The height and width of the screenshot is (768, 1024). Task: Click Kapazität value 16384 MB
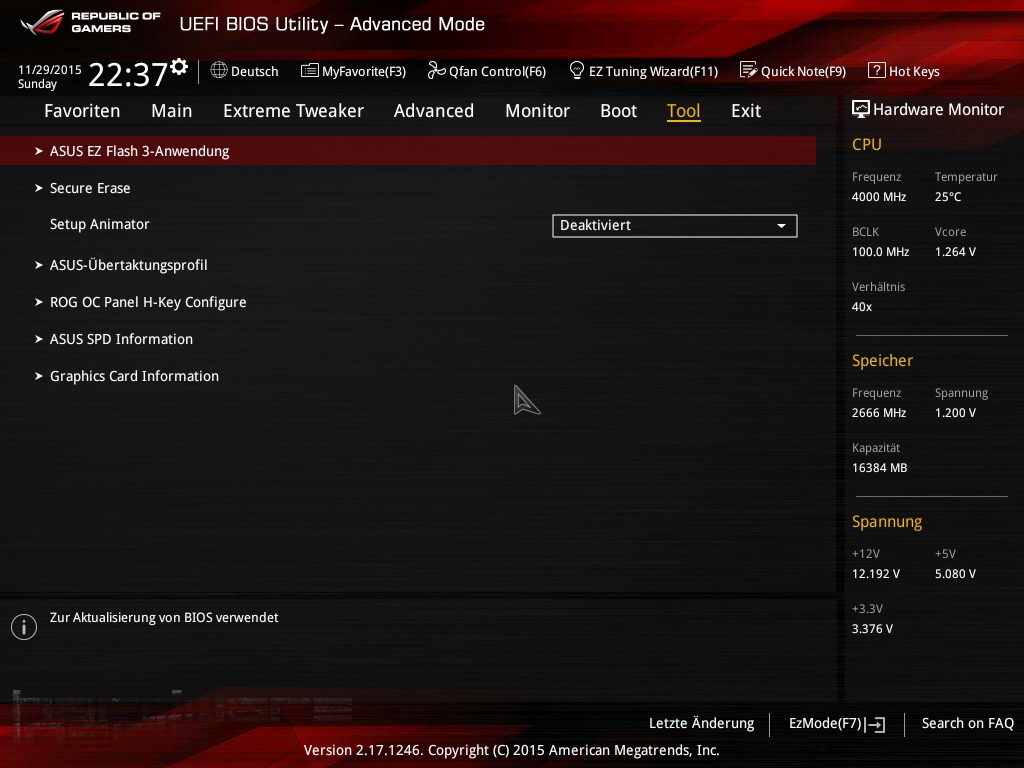coord(880,468)
